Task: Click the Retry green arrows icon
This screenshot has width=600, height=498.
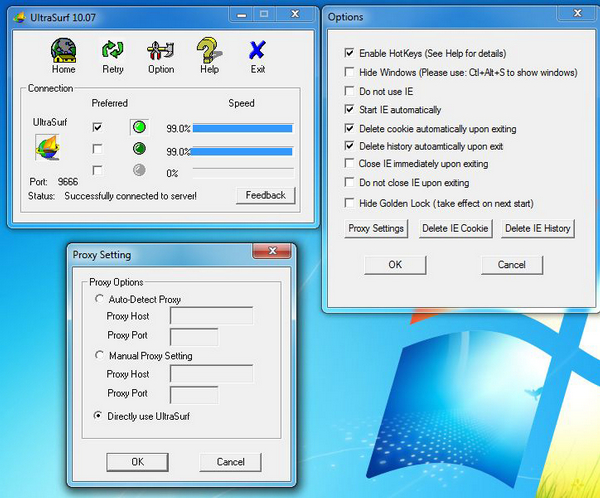Action: pos(112,57)
